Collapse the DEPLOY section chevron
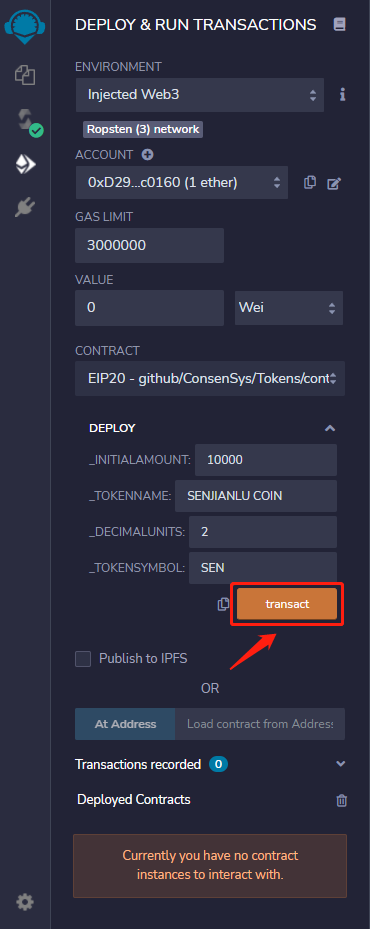Viewport: 370px width, 929px height. click(x=330, y=428)
